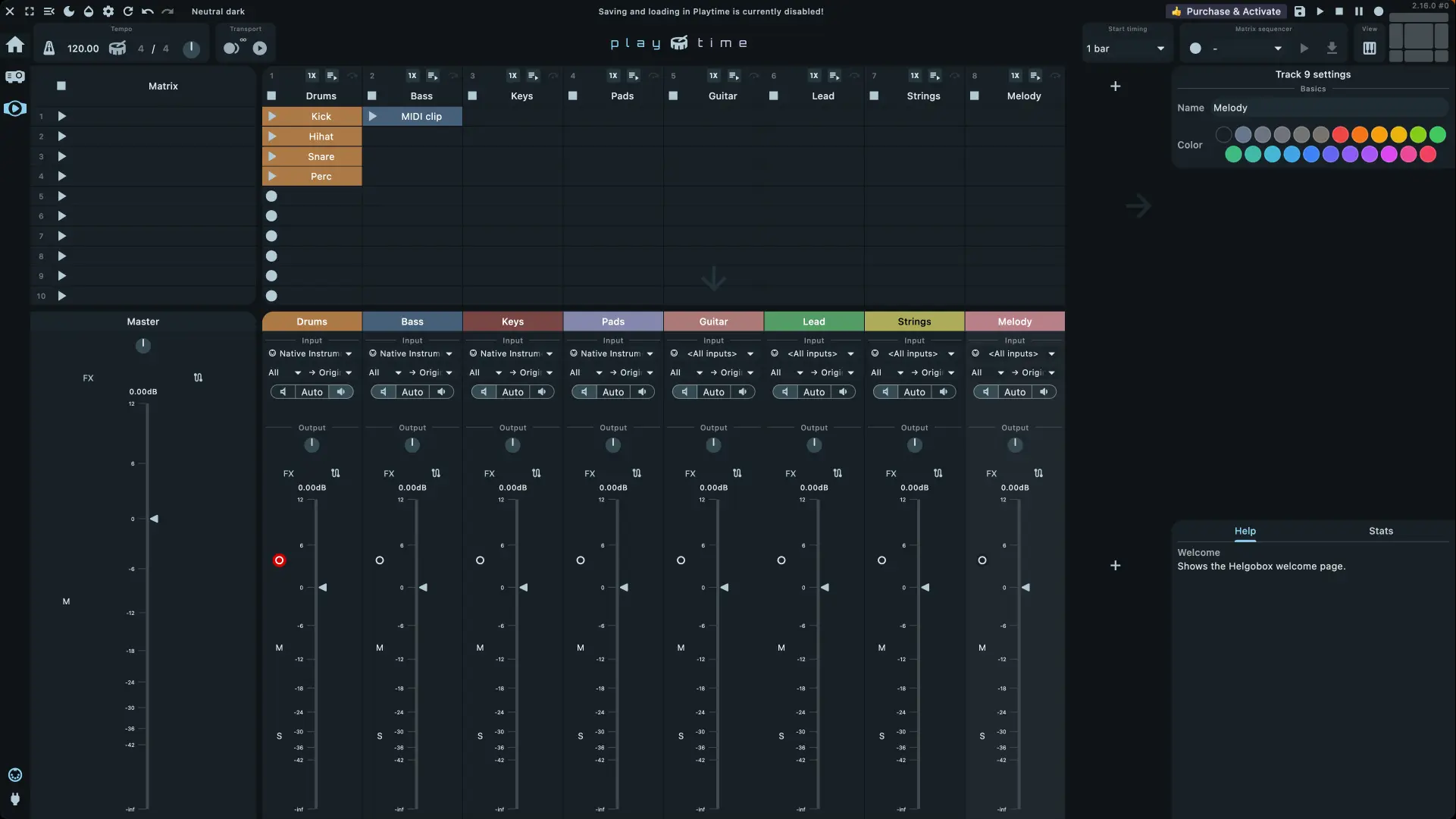This screenshot has height=819, width=1456.
Task: Open the keyboard view via piano icon
Action: pos(1370,48)
